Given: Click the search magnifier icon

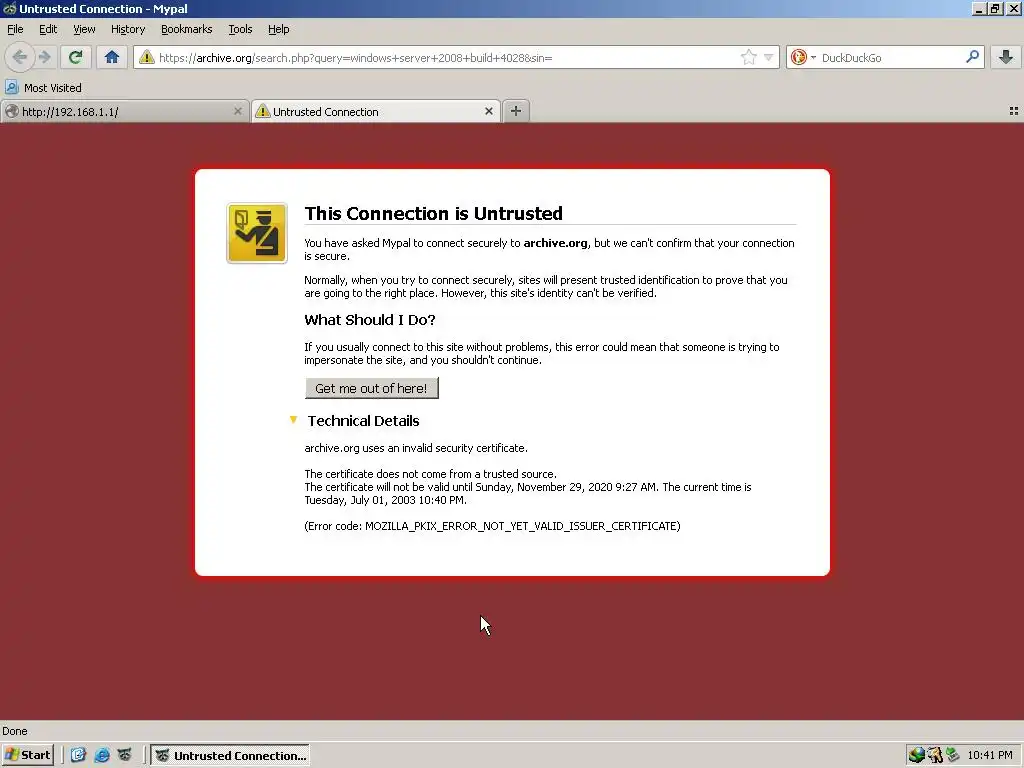Looking at the screenshot, I should [972, 57].
